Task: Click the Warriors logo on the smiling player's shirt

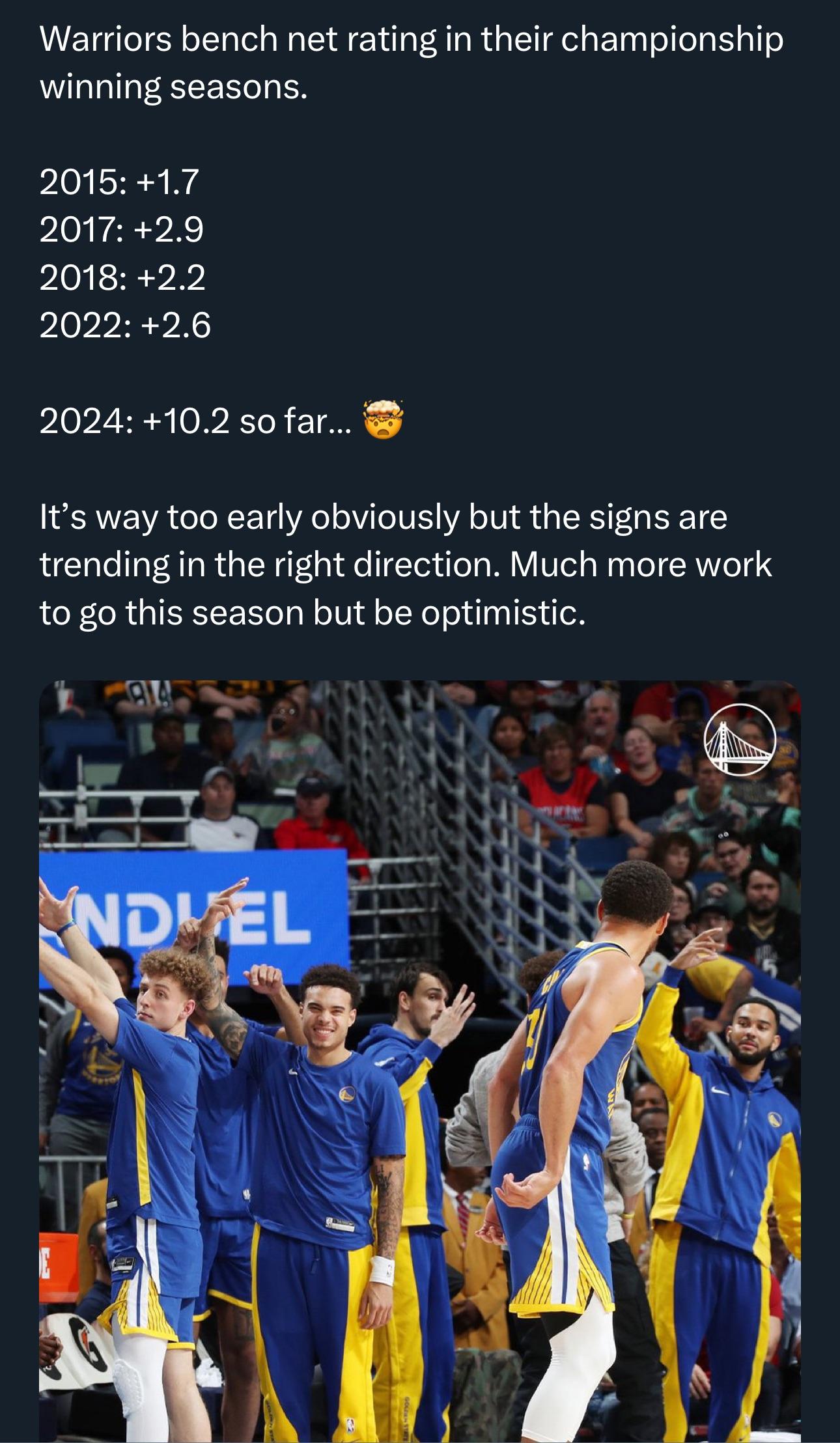Action: point(346,1095)
